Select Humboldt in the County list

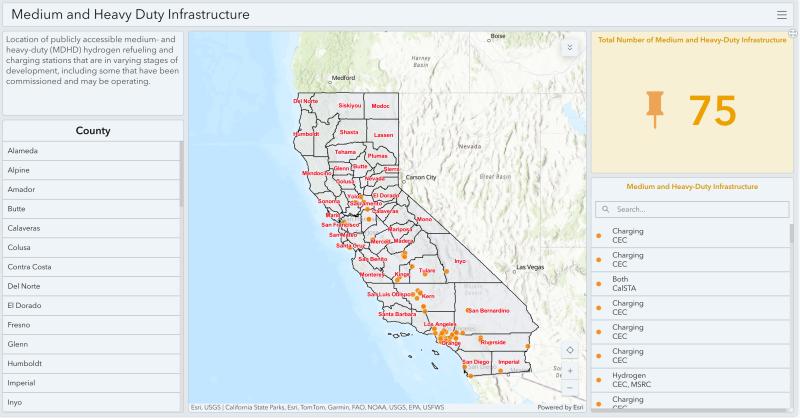92,364
